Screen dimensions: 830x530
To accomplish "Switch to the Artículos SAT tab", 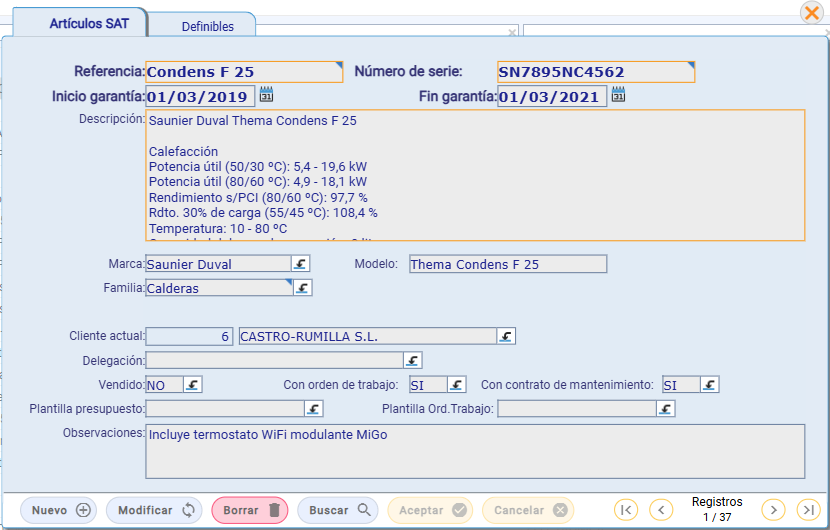I will (80, 23).
